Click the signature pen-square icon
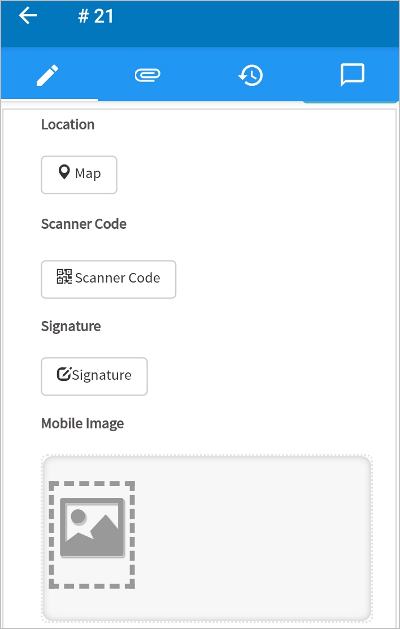This screenshot has height=629, width=400. click(64, 374)
